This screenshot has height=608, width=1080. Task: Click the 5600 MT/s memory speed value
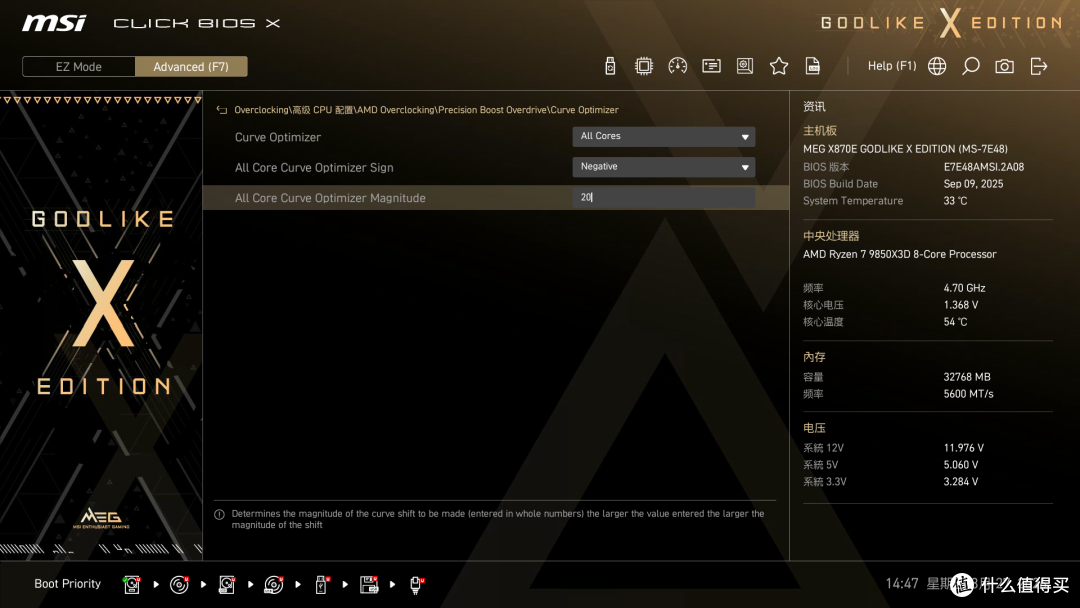point(968,394)
